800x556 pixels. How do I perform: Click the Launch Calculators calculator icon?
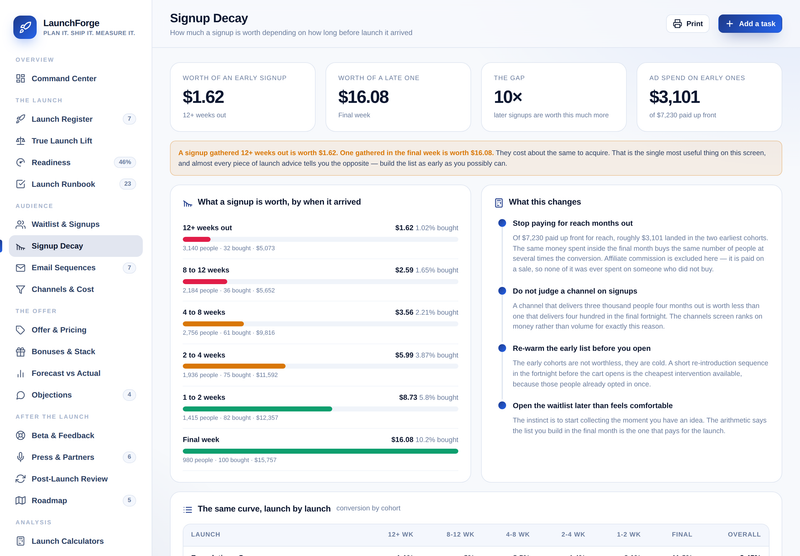[20, 541]
